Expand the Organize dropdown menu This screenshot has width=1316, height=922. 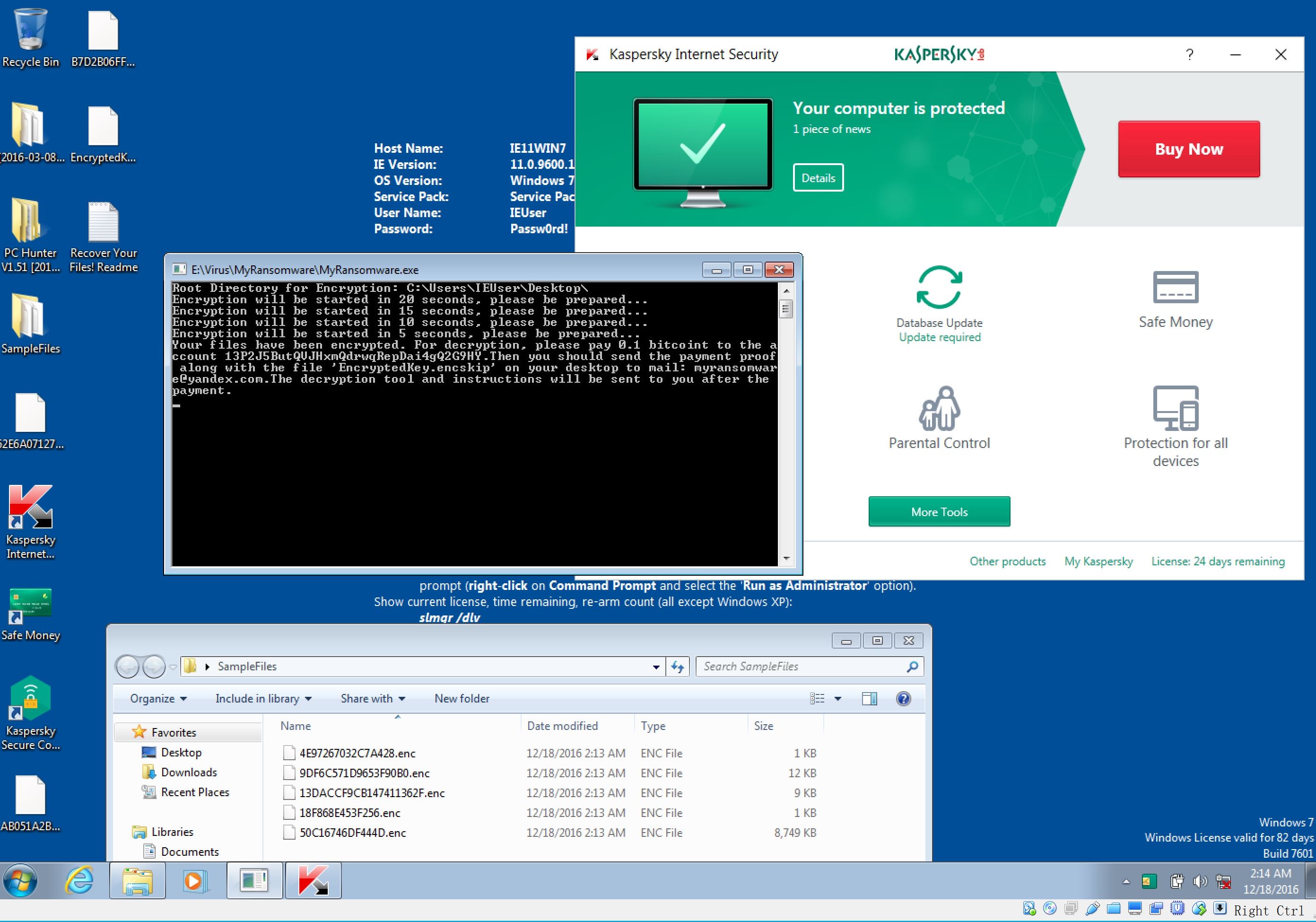(x=158, y=698)
